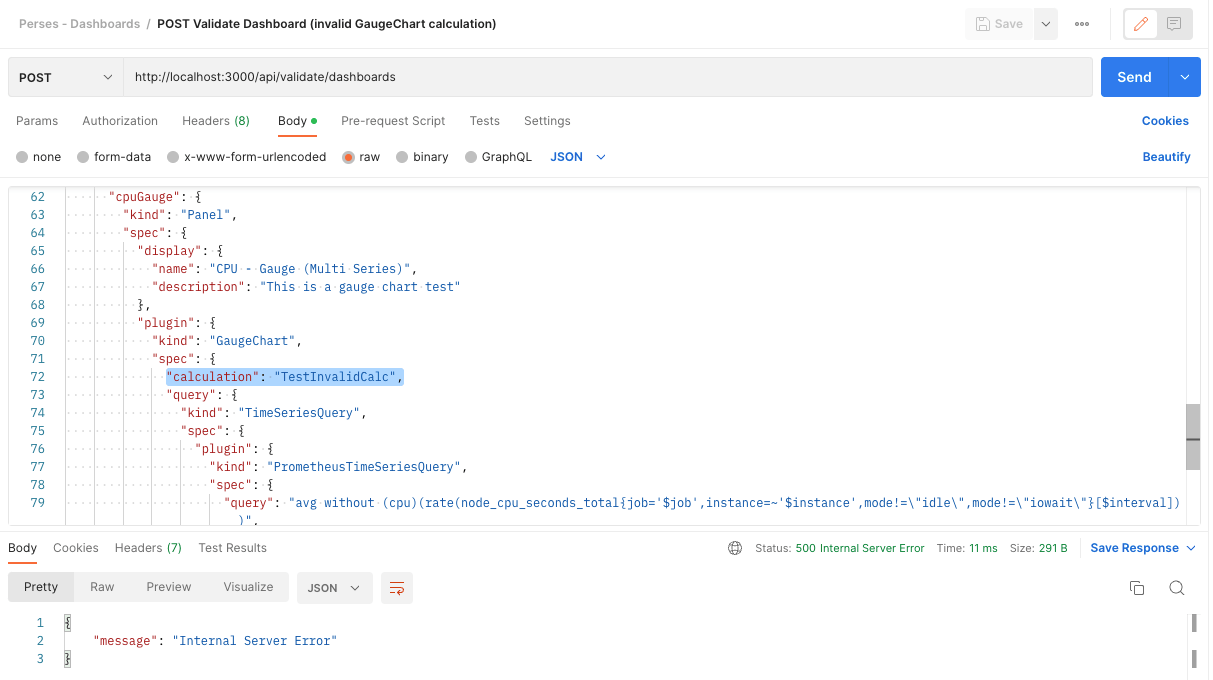The width and height of the screenshot is (1213, 680).
Task: Select the Raw response view
Action: 102,587
